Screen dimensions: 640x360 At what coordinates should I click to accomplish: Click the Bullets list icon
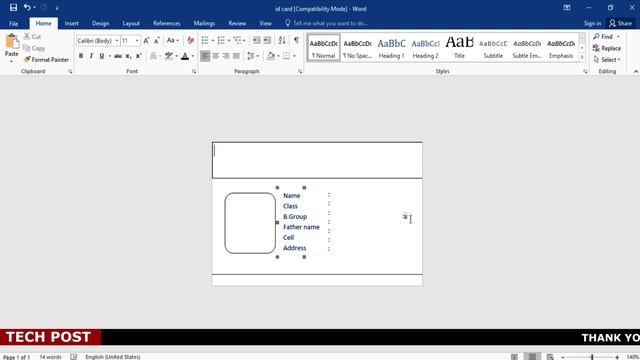(x=205, y=40)
